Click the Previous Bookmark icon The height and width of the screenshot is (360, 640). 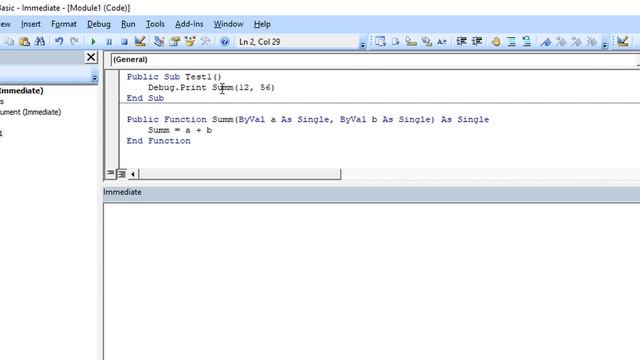coord(576,41)
